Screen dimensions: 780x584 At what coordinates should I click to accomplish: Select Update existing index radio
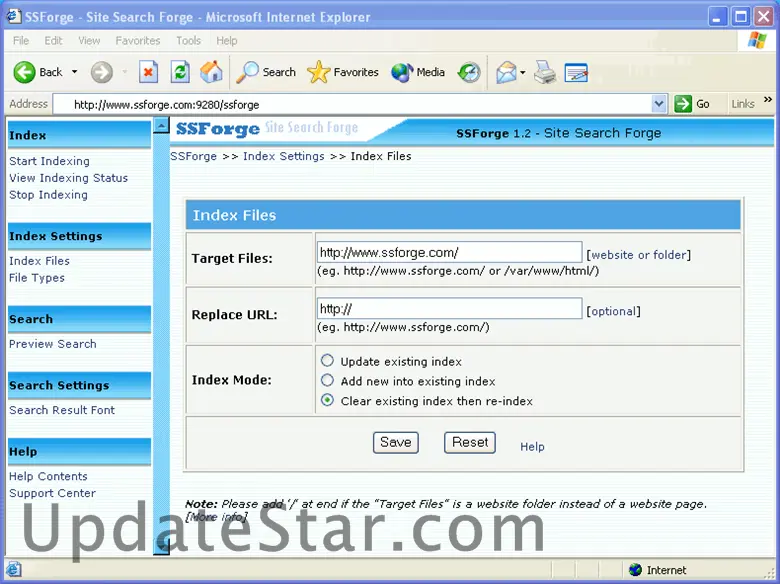(x=327, y=360)
